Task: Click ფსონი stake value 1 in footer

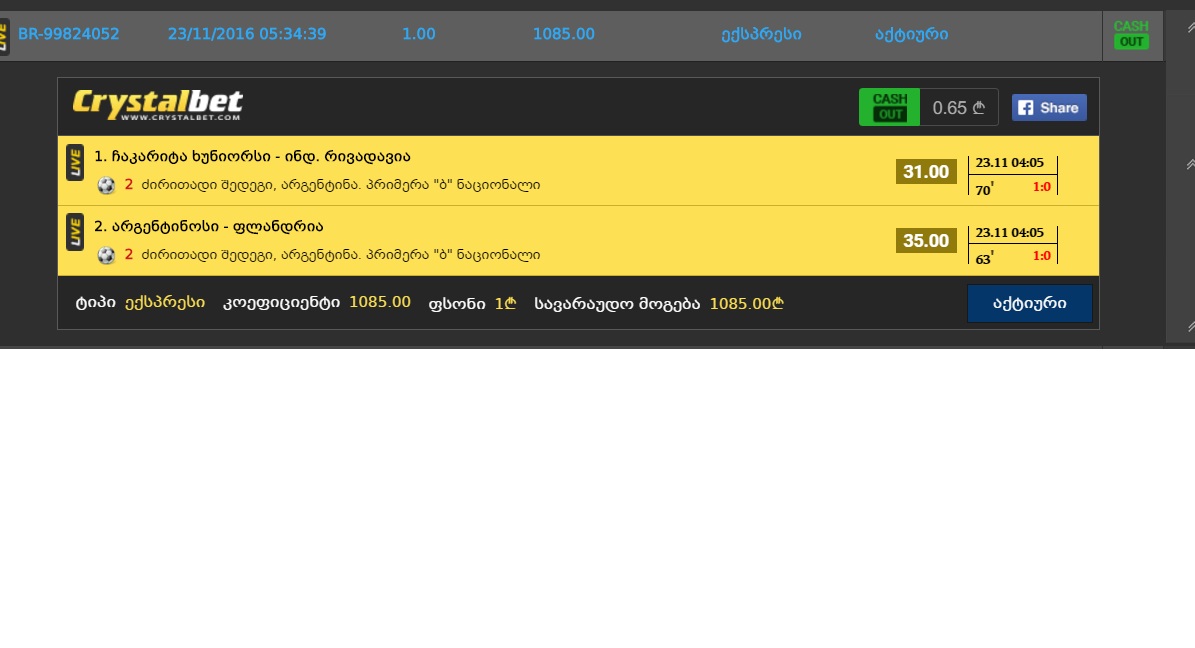Action: [x=505, y=303]
